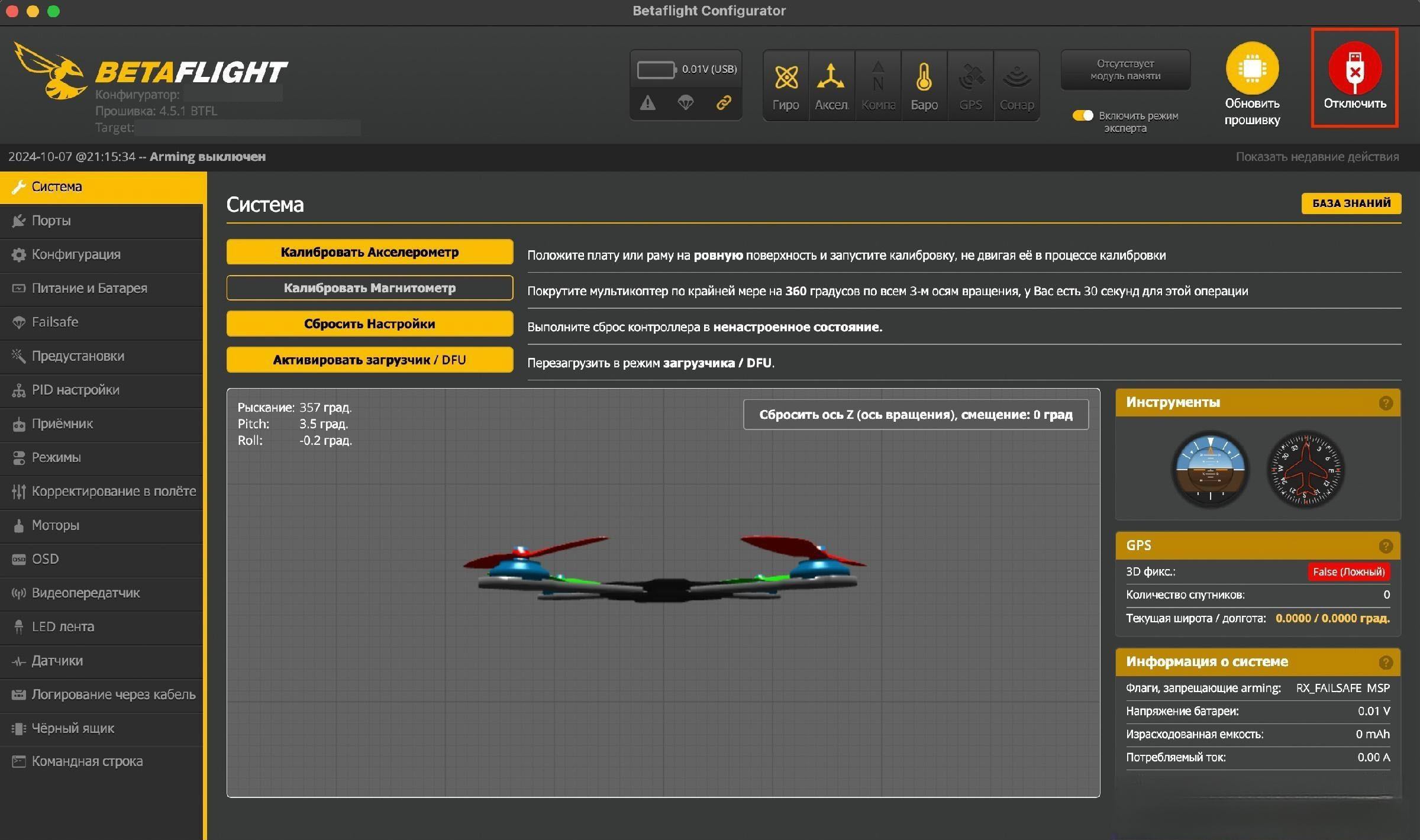
Task: Click the Disconnect (Отключить) USB icon
Action: (1355, 69)
